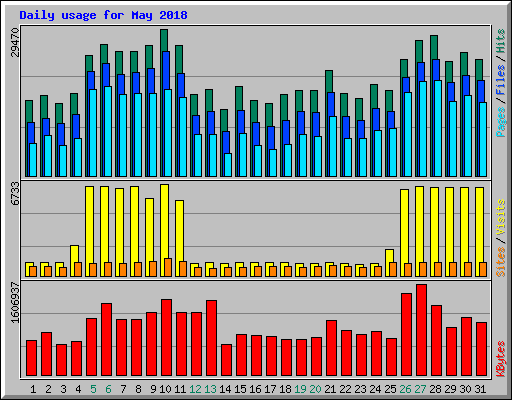Click day label 9 on the x-axis

pos(153,389)
